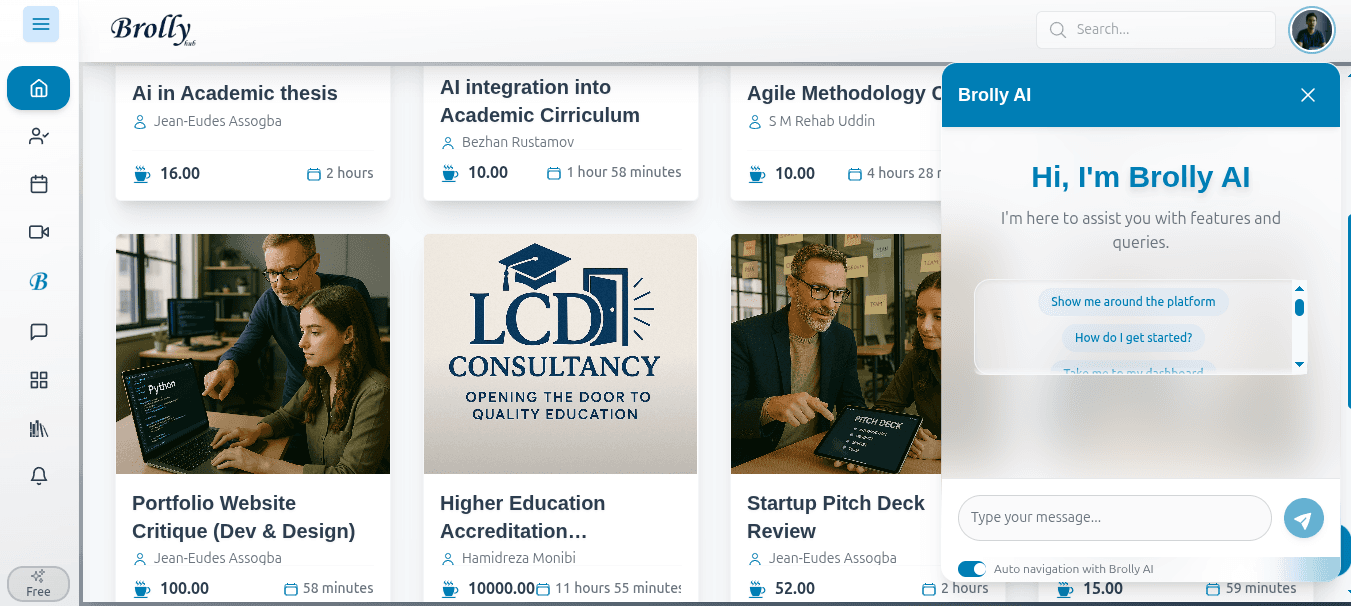Viewport: 1351px width, 606px height.
Task: Click the up arrow on the chat scrollbar
Action: pos(1300,287)
